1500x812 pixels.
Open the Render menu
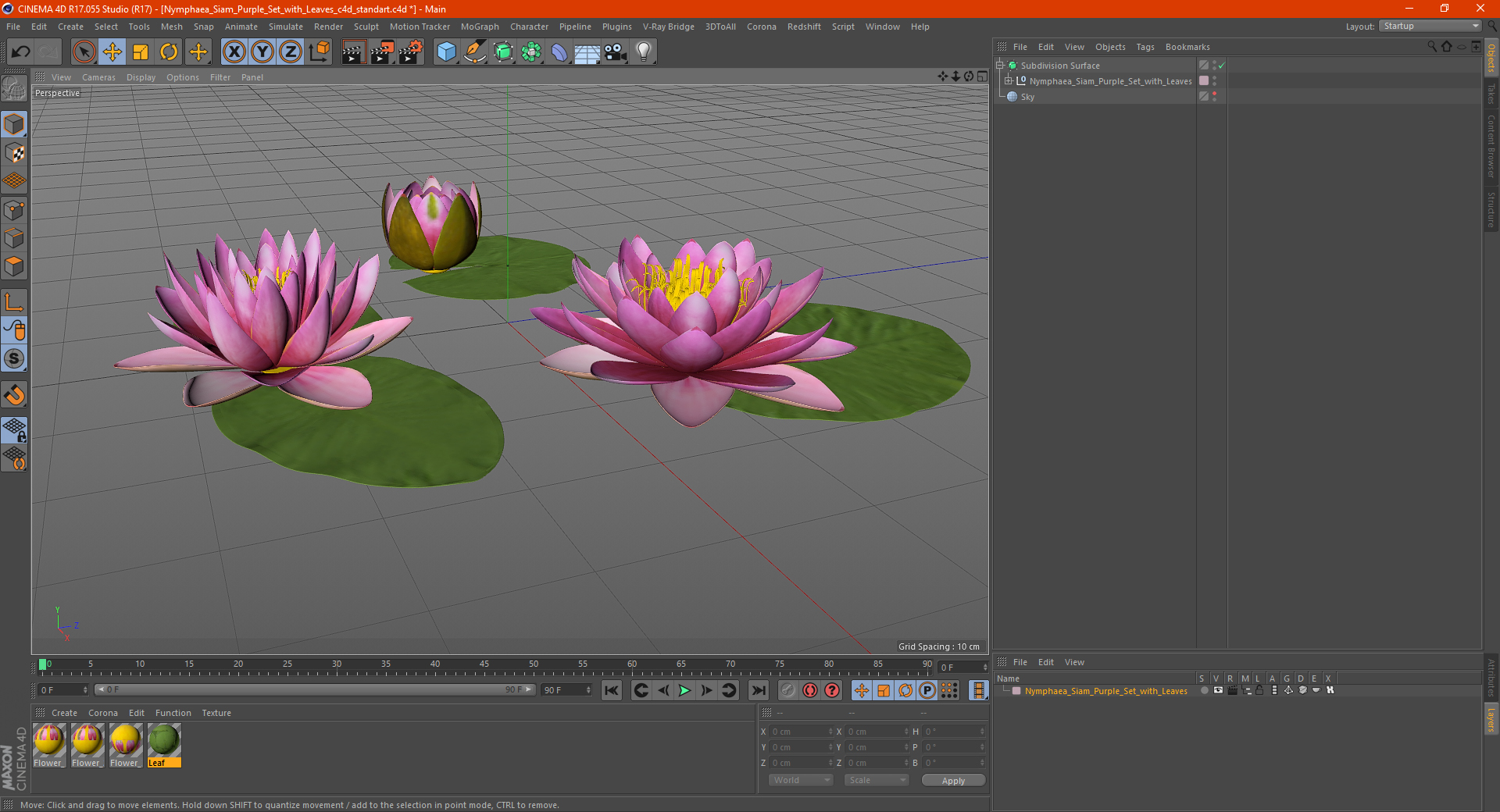pos(328,27)
